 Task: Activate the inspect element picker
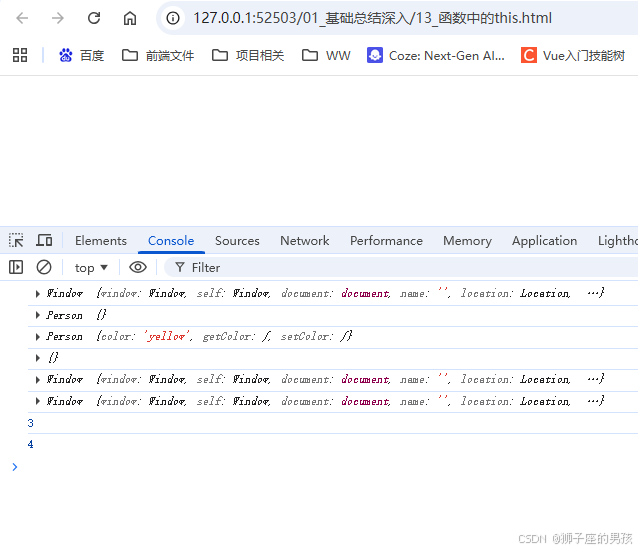tap(16, 240)
